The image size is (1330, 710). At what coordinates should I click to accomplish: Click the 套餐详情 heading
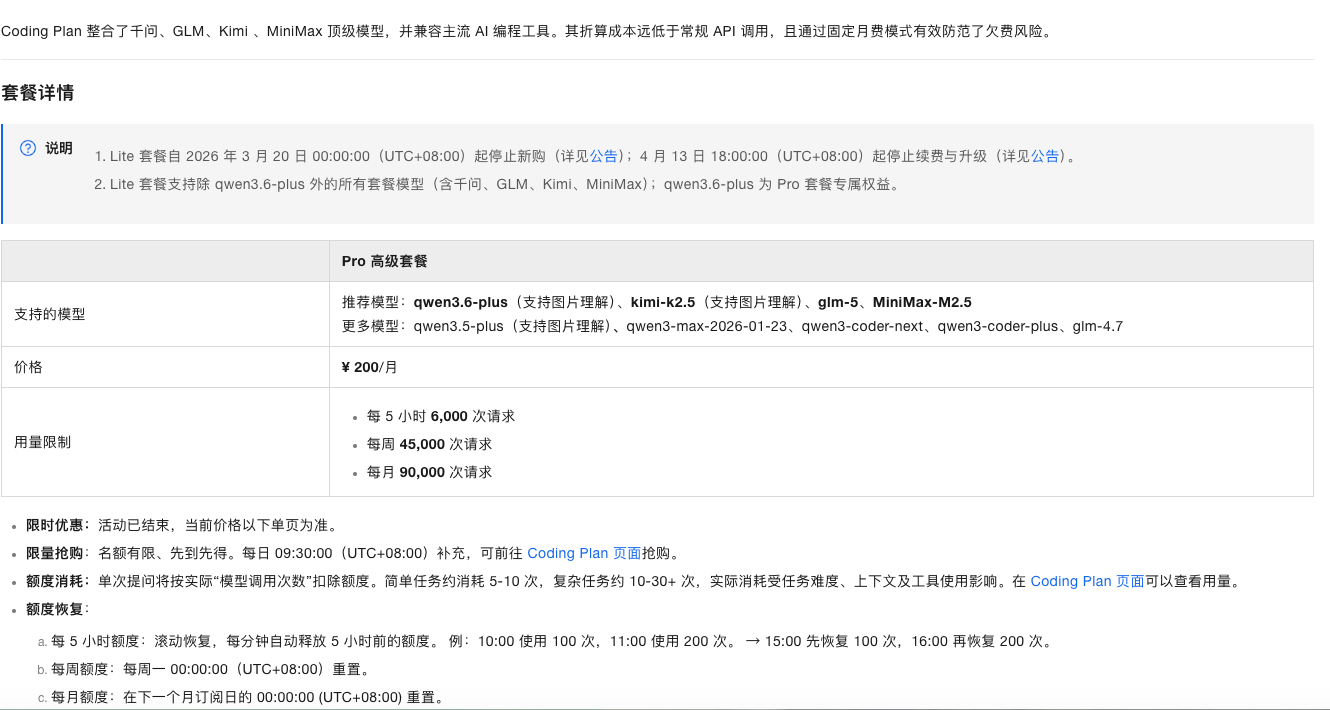(38, 93)
